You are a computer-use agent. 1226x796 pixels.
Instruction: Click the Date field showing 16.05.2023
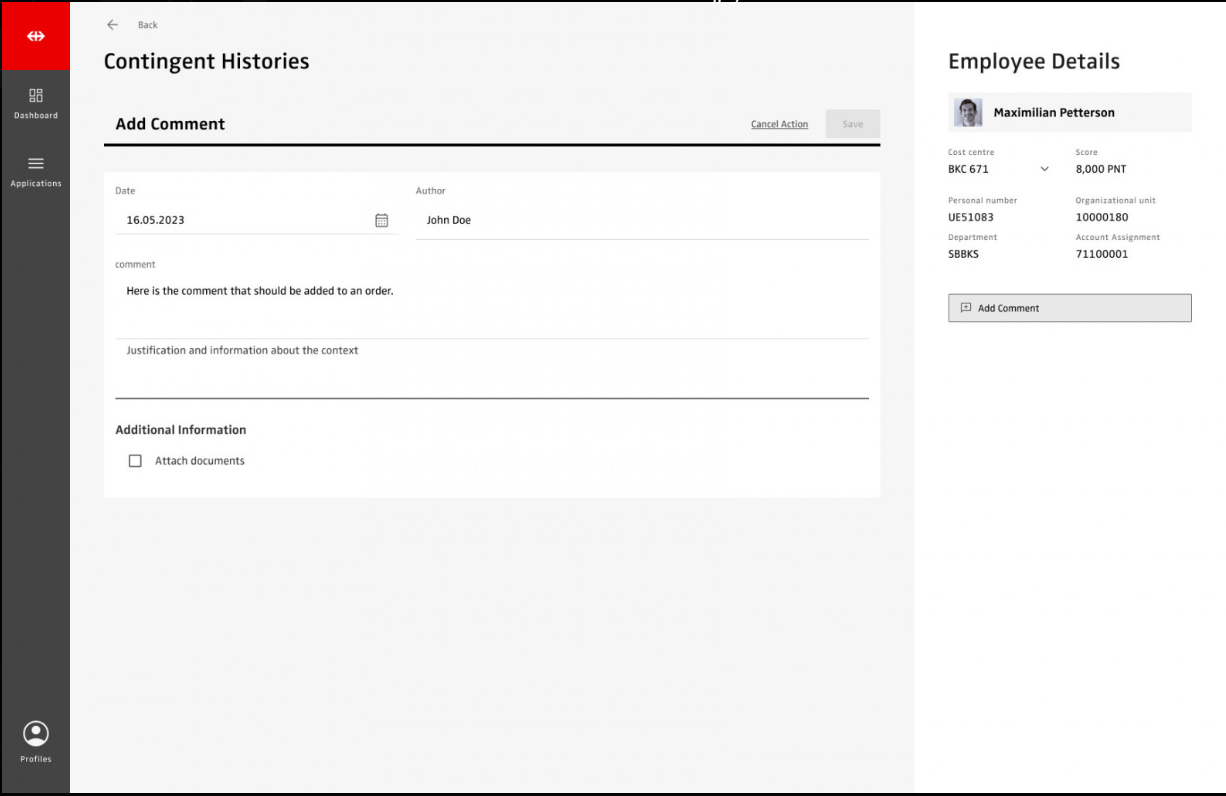pyautogui.click(x=240, y=220)
